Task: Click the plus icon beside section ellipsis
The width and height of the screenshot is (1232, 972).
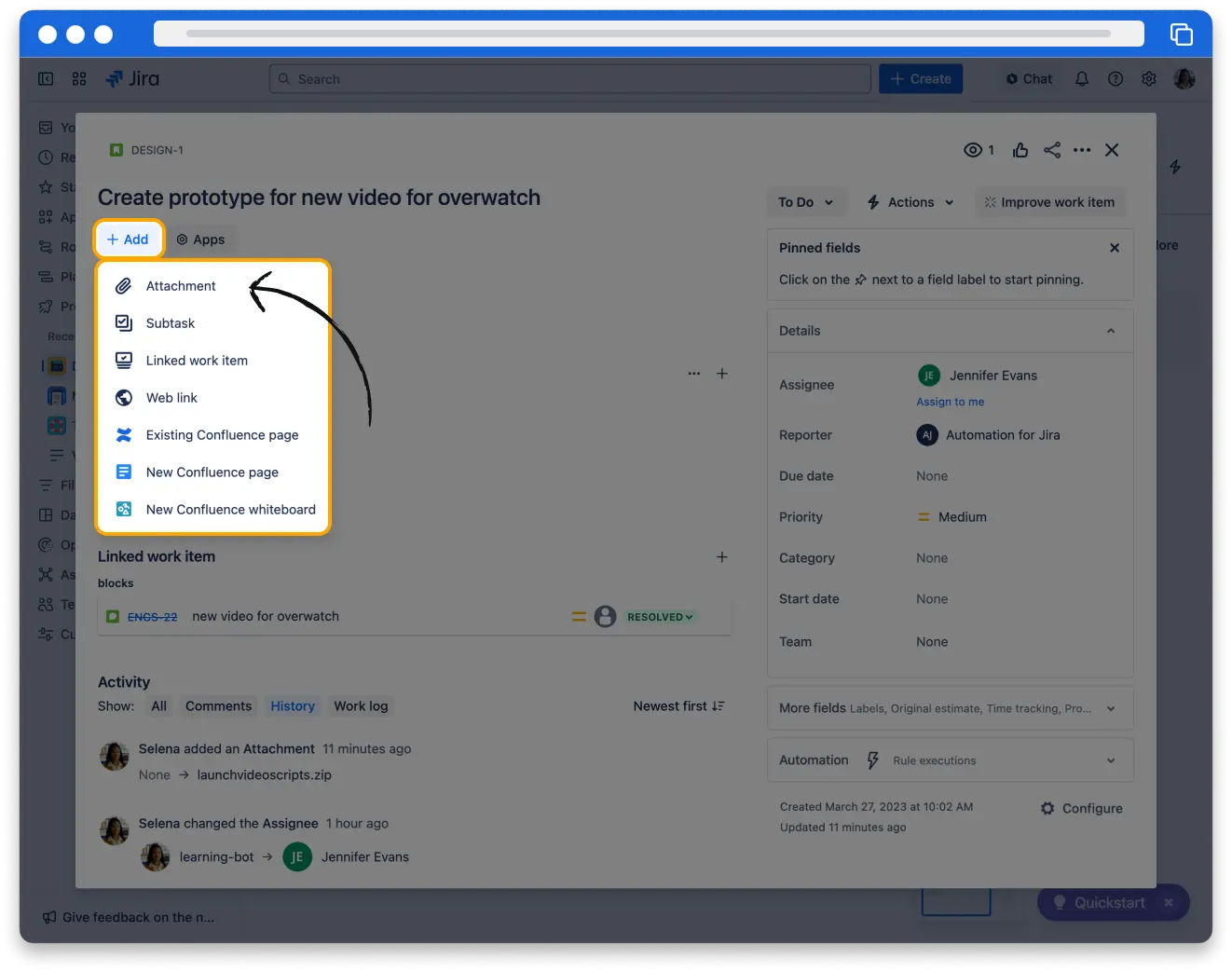Action: coord(721,374)
